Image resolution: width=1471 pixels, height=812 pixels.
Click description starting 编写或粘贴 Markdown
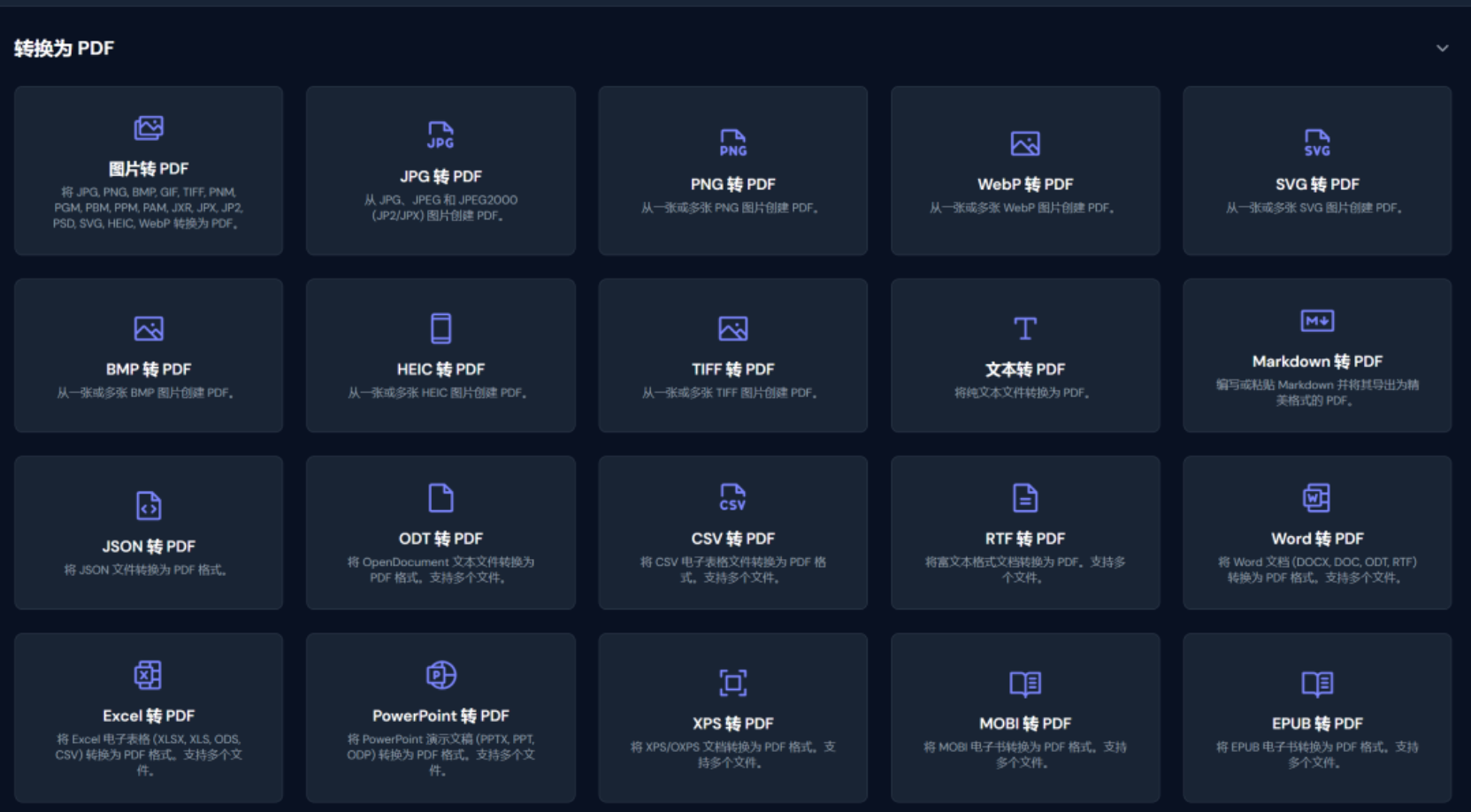pyautogui.click(x=1317, y=393)
